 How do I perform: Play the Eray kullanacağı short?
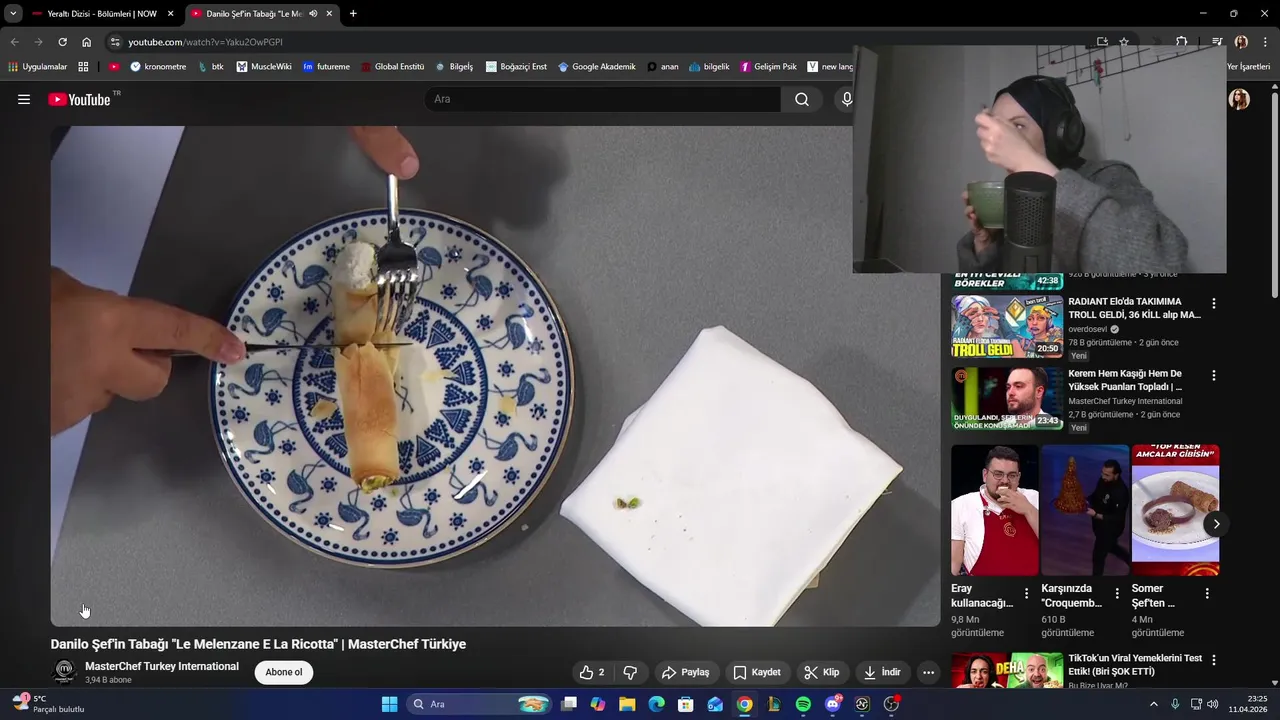point(995,510)
